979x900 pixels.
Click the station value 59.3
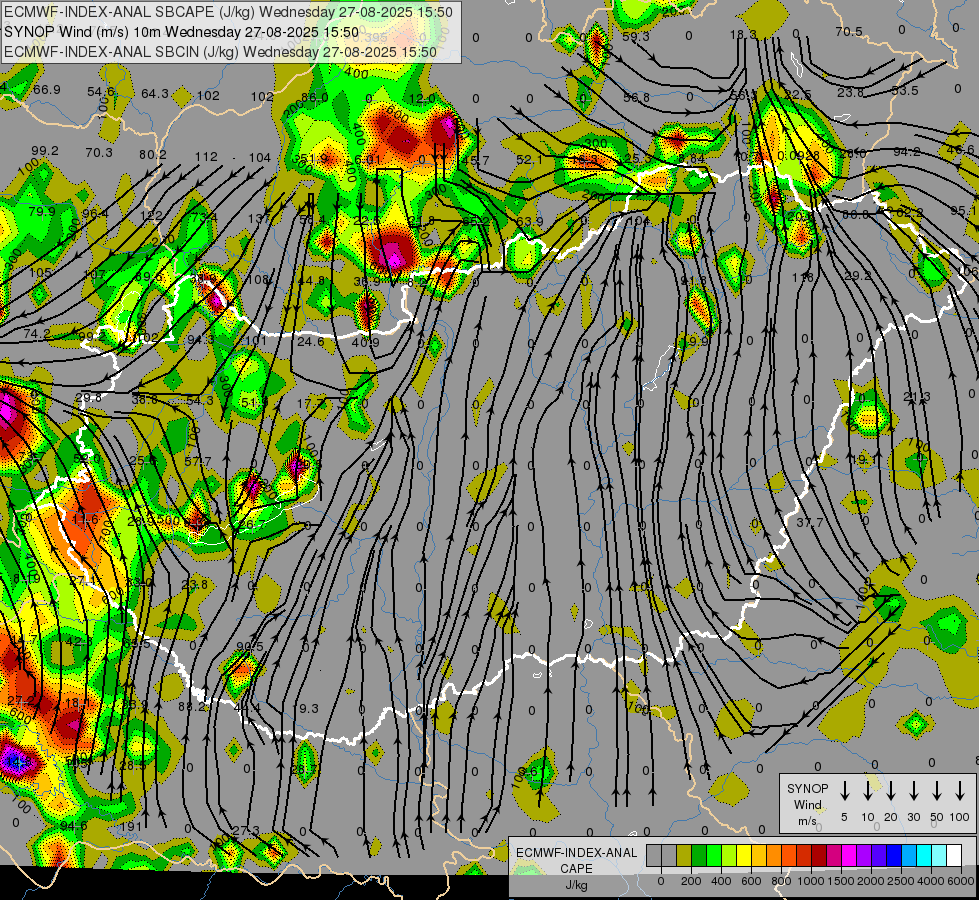pos(636,37)
